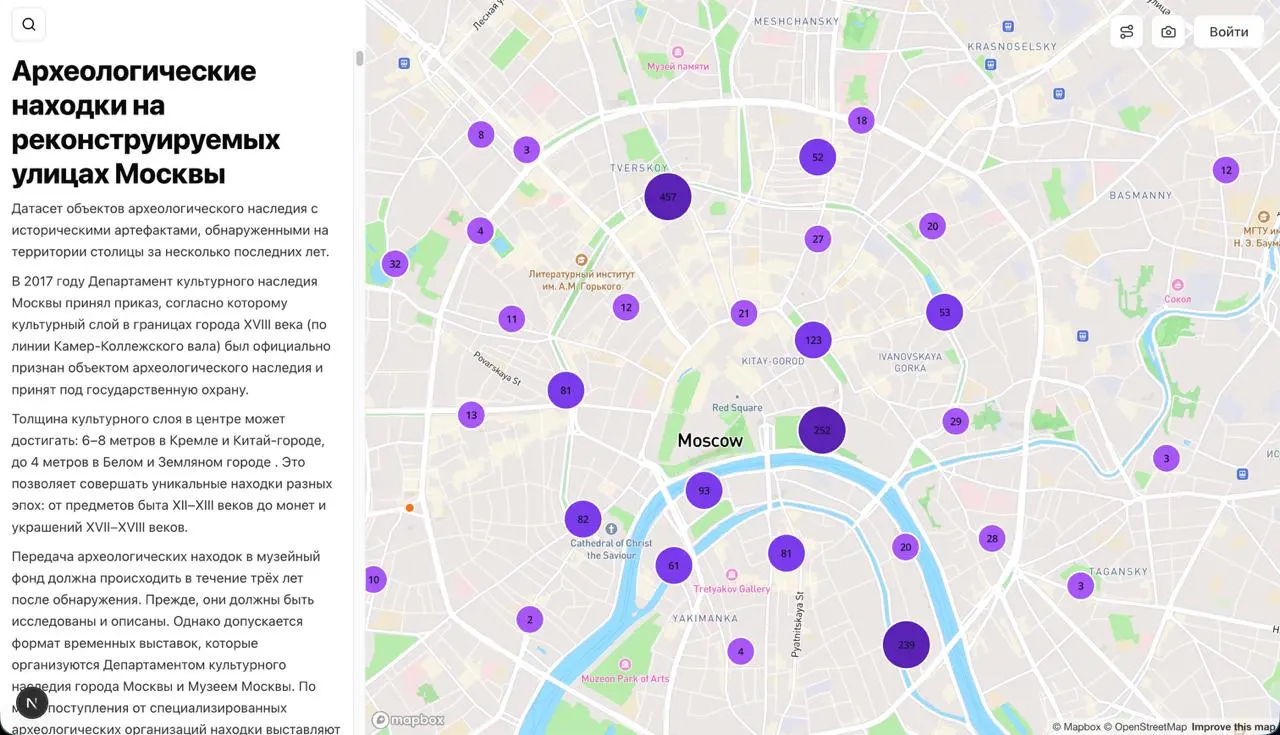The image size is (1280, 735).
Task: Open the 239 cluster marker
Action: (x=906, y=645)
